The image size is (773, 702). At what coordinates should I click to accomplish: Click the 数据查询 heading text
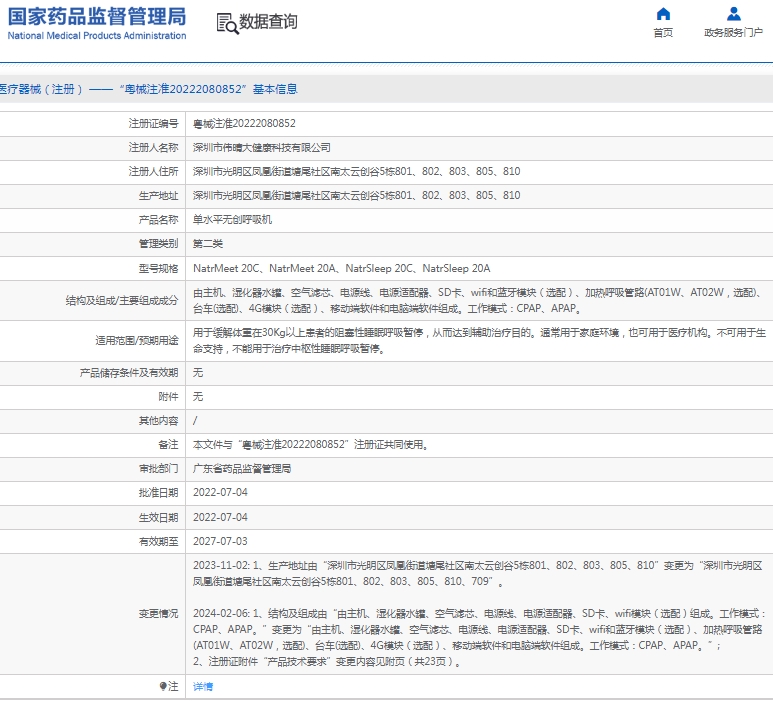(268, 22)
